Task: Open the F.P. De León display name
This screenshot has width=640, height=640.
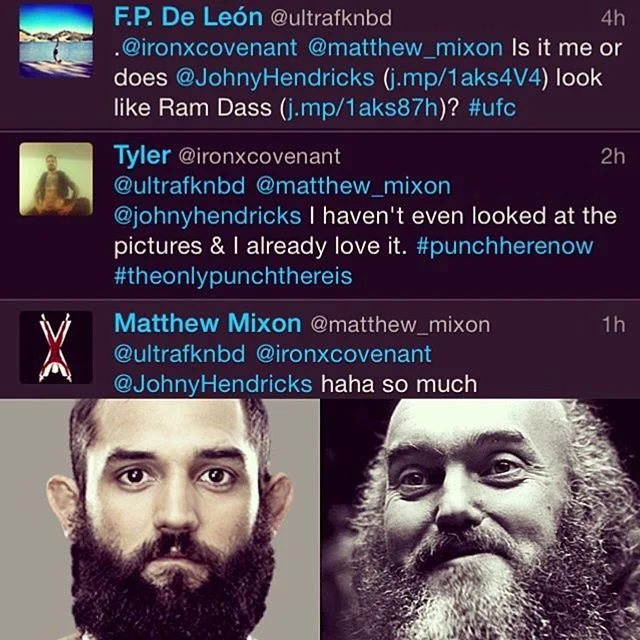Action: pyautogui.click(x=188, y=17)
